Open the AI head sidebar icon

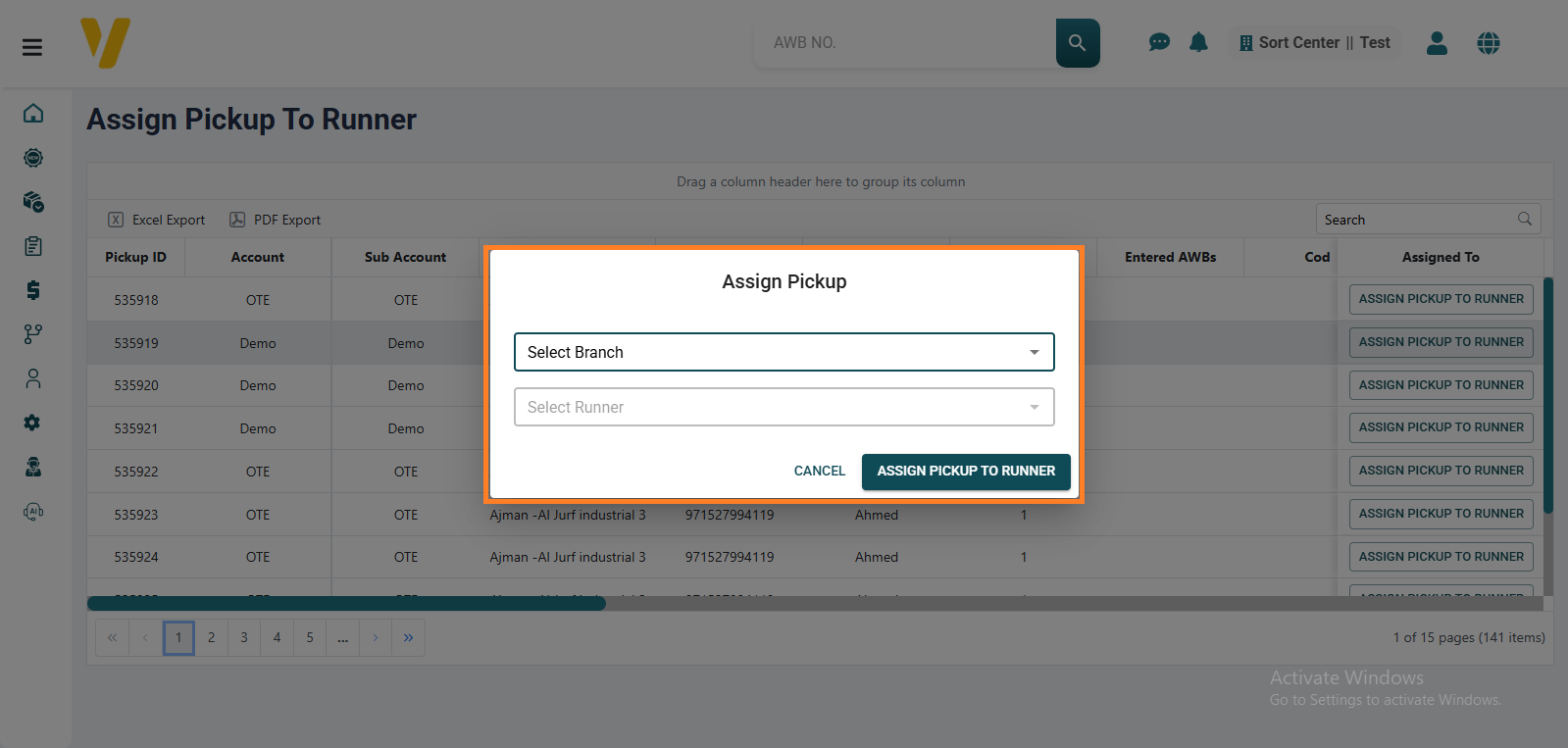tap(33, 511)
